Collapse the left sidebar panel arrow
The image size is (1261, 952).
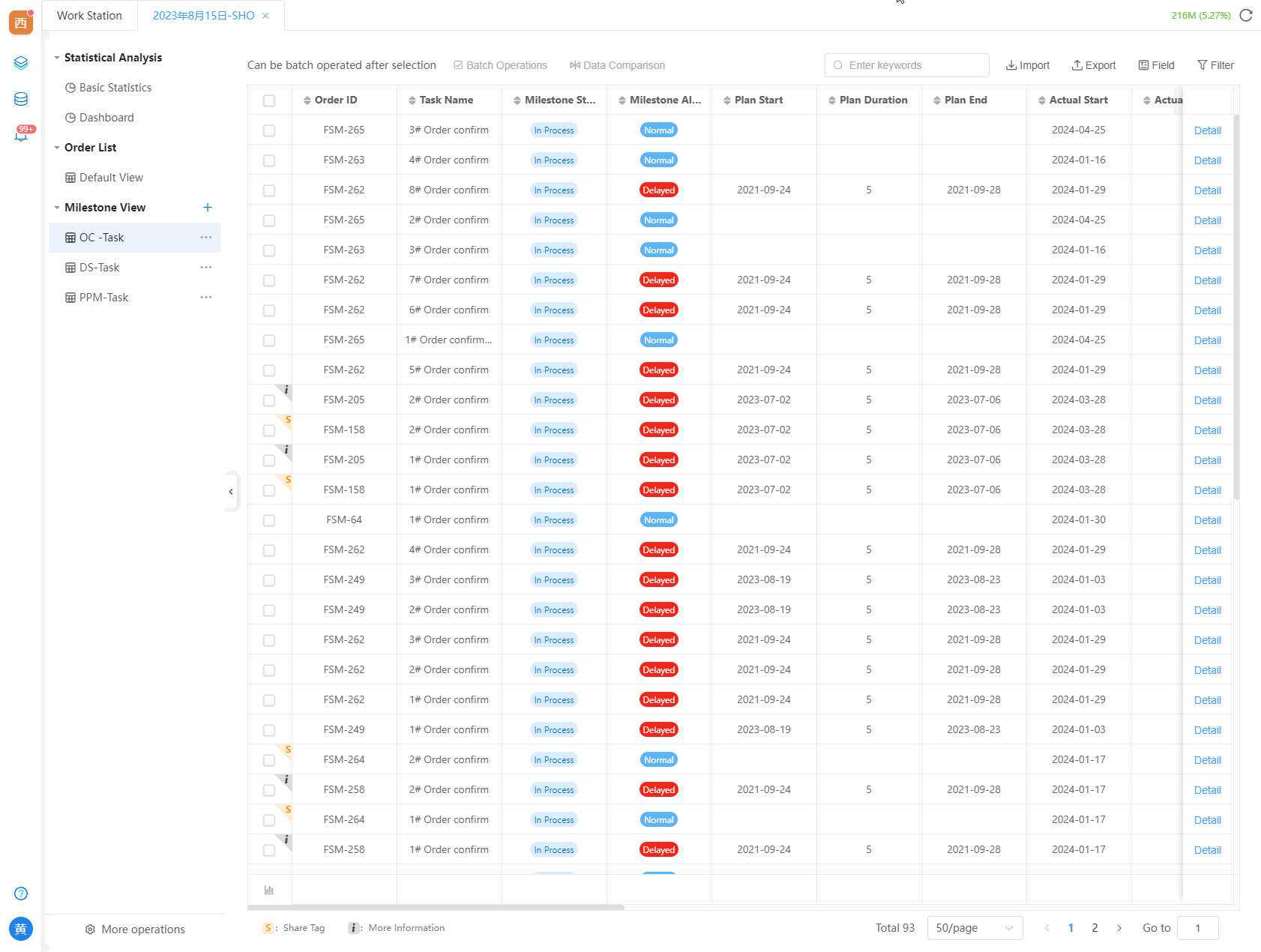[x=231, y=492]
